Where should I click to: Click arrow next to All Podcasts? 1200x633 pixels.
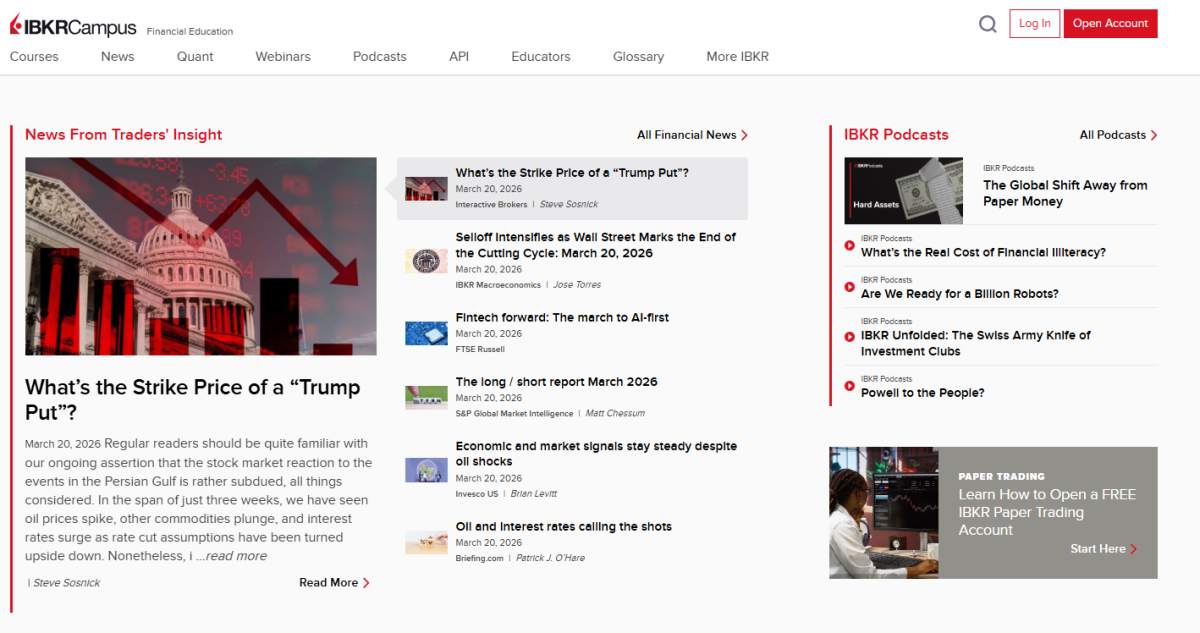click(x=1154, y=135)
